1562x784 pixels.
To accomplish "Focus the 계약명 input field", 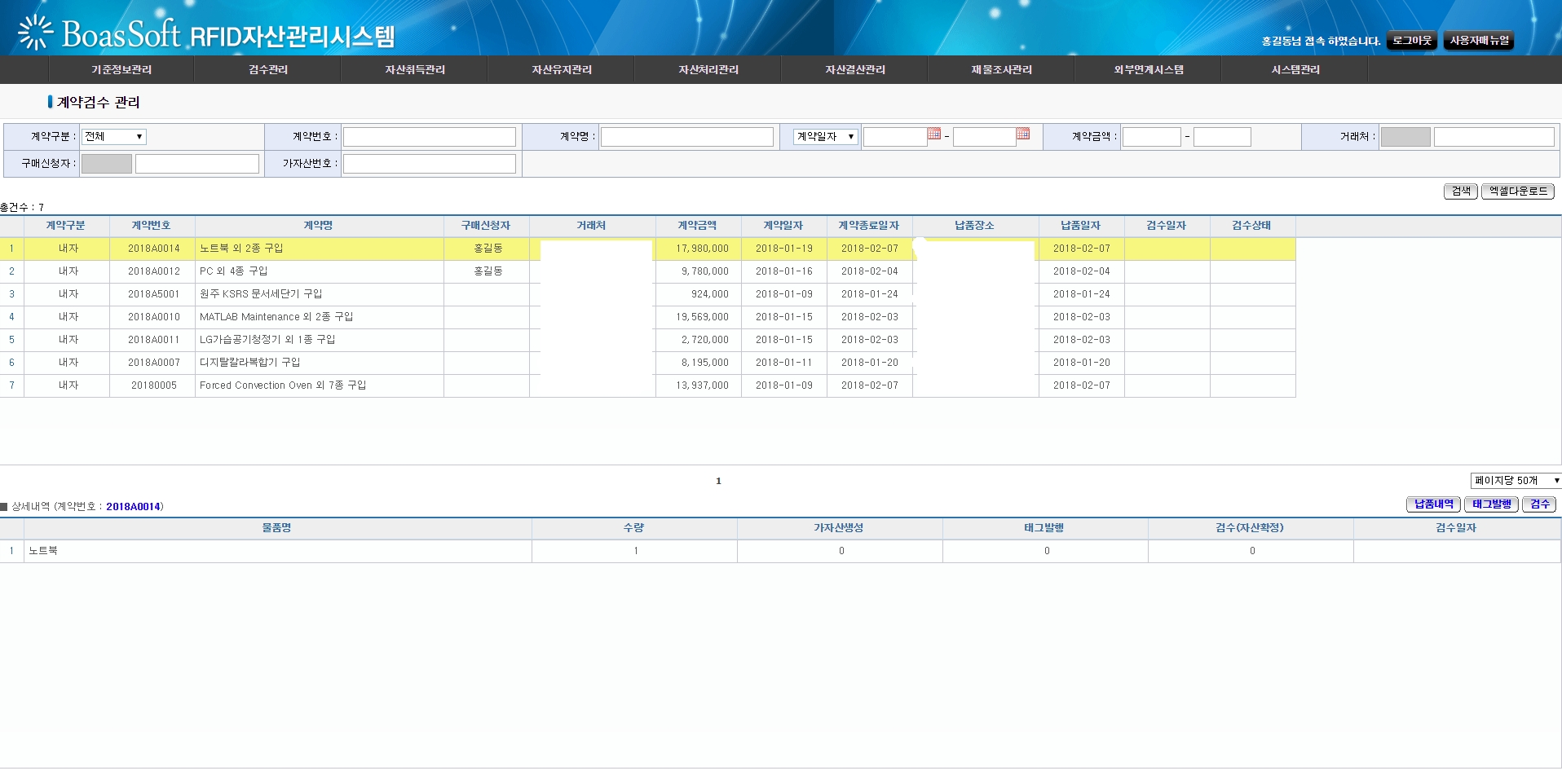I will [687, 137].
